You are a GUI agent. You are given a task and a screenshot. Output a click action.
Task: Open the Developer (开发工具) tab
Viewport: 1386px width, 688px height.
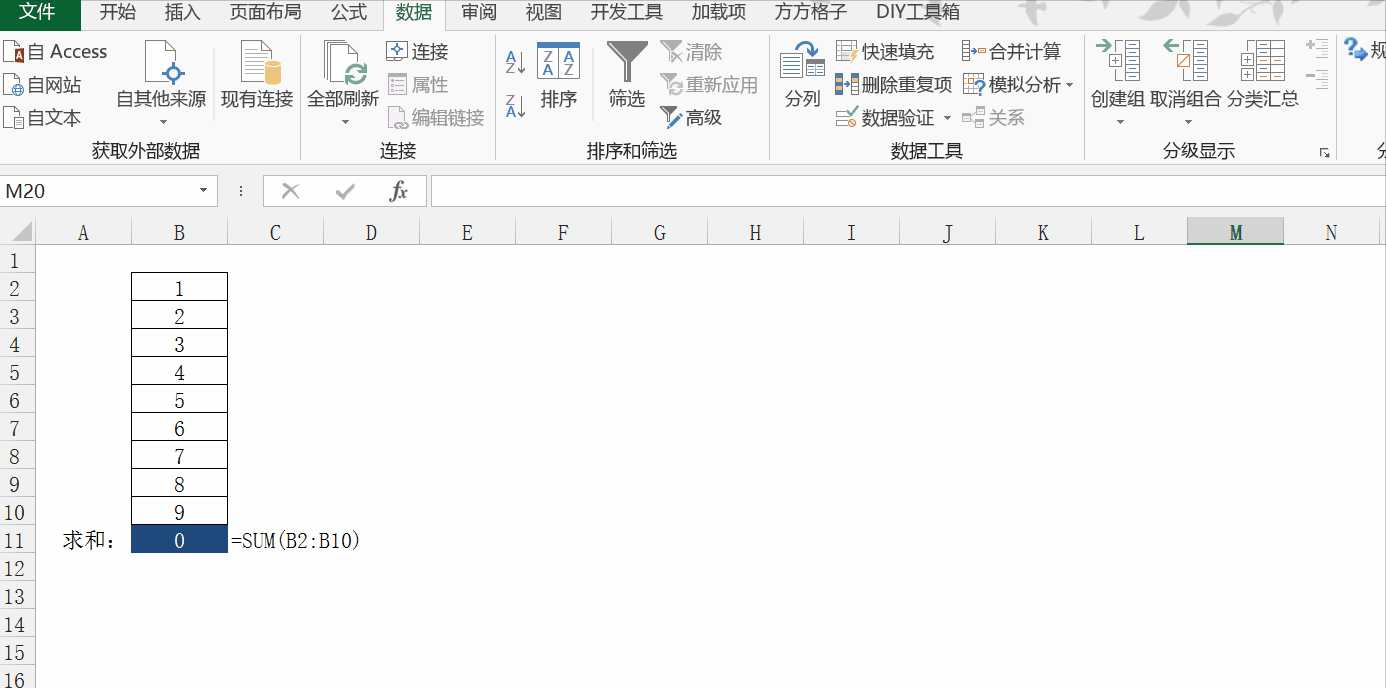click(x=627, y=13)
